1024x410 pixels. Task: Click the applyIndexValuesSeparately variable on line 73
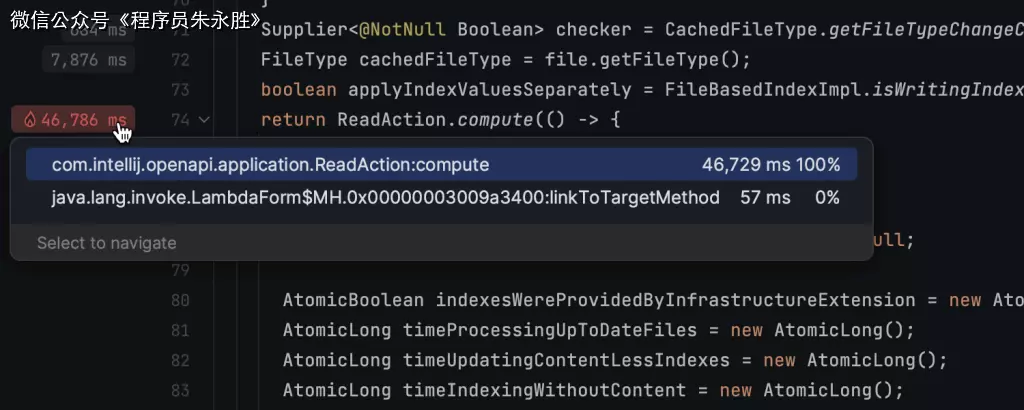(x=489, y=90)
